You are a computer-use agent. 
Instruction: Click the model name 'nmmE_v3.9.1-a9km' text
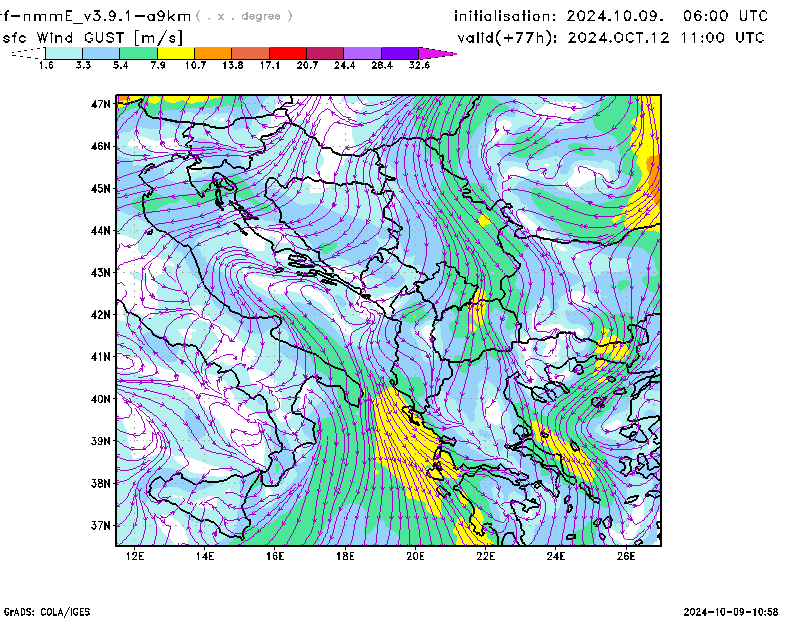click(x=107, y=16)
